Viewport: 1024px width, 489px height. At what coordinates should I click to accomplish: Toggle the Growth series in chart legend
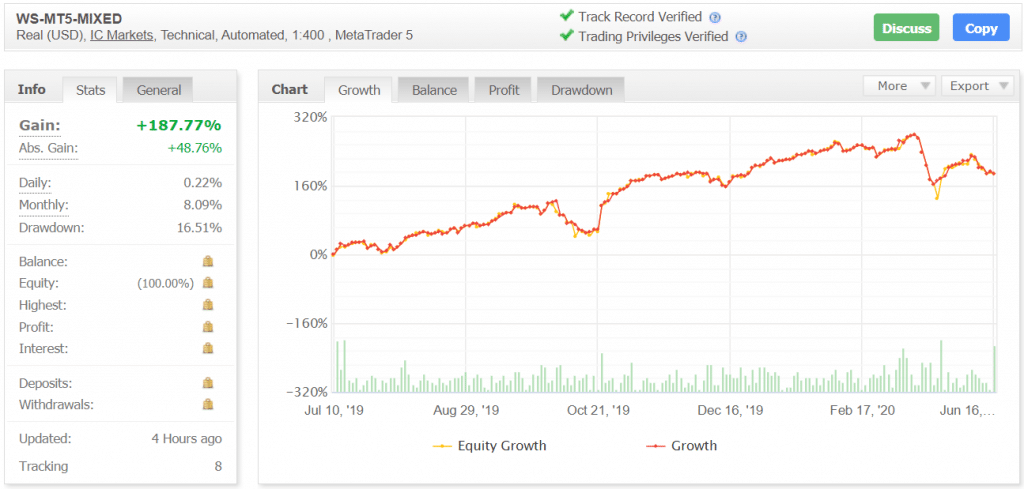coord(682,446)
